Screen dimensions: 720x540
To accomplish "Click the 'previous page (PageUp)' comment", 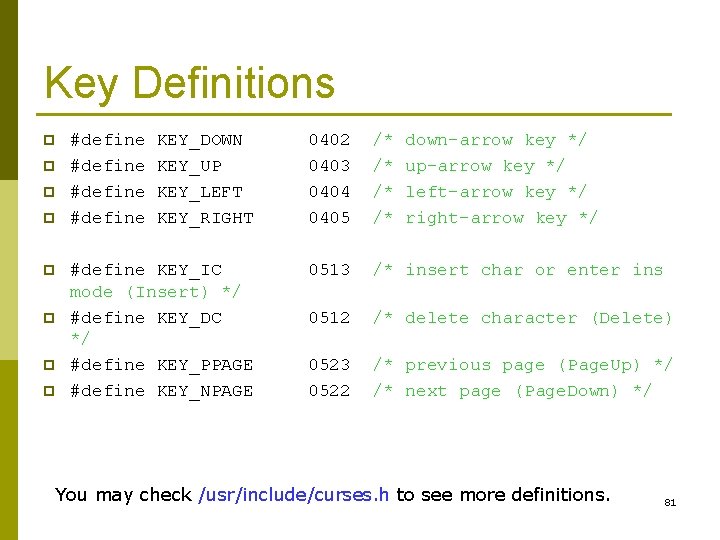I will coord(522,366).
